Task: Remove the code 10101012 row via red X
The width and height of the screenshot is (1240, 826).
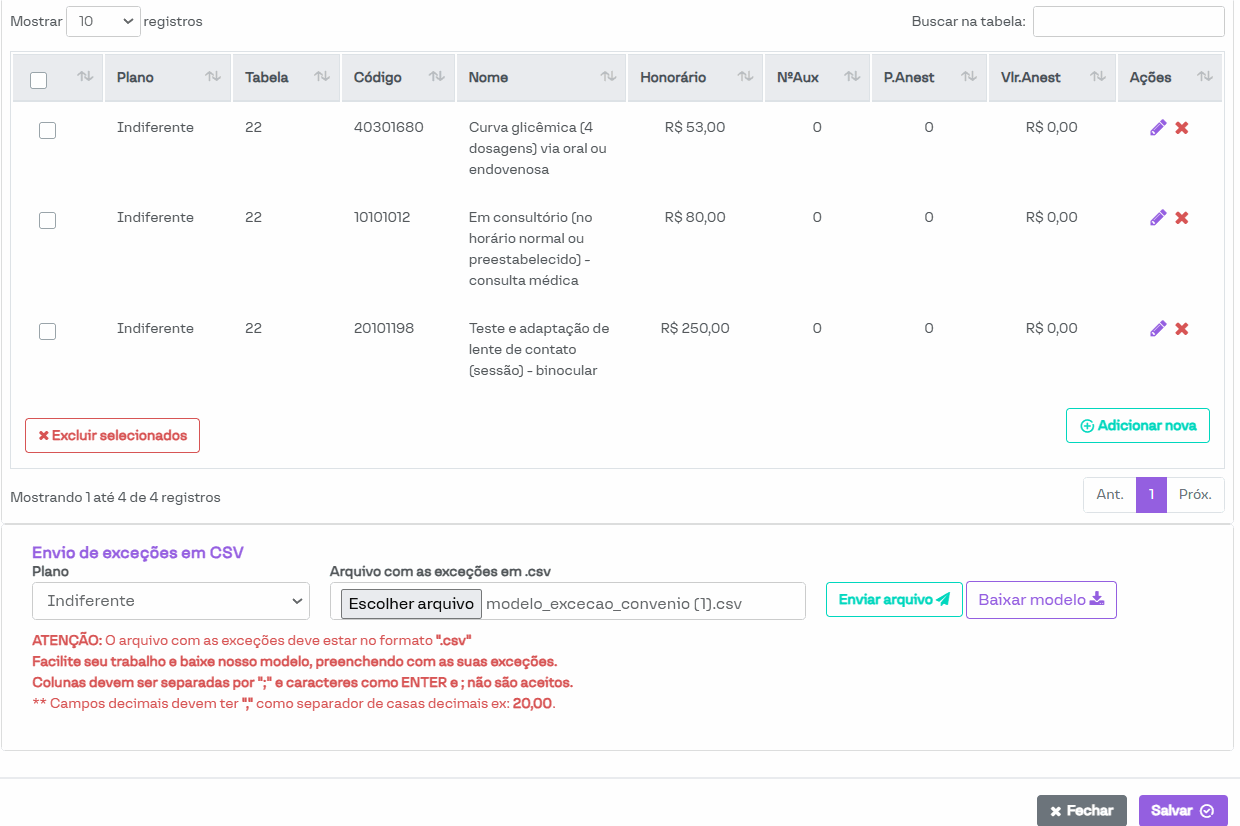Action: tap(1181, 218)
